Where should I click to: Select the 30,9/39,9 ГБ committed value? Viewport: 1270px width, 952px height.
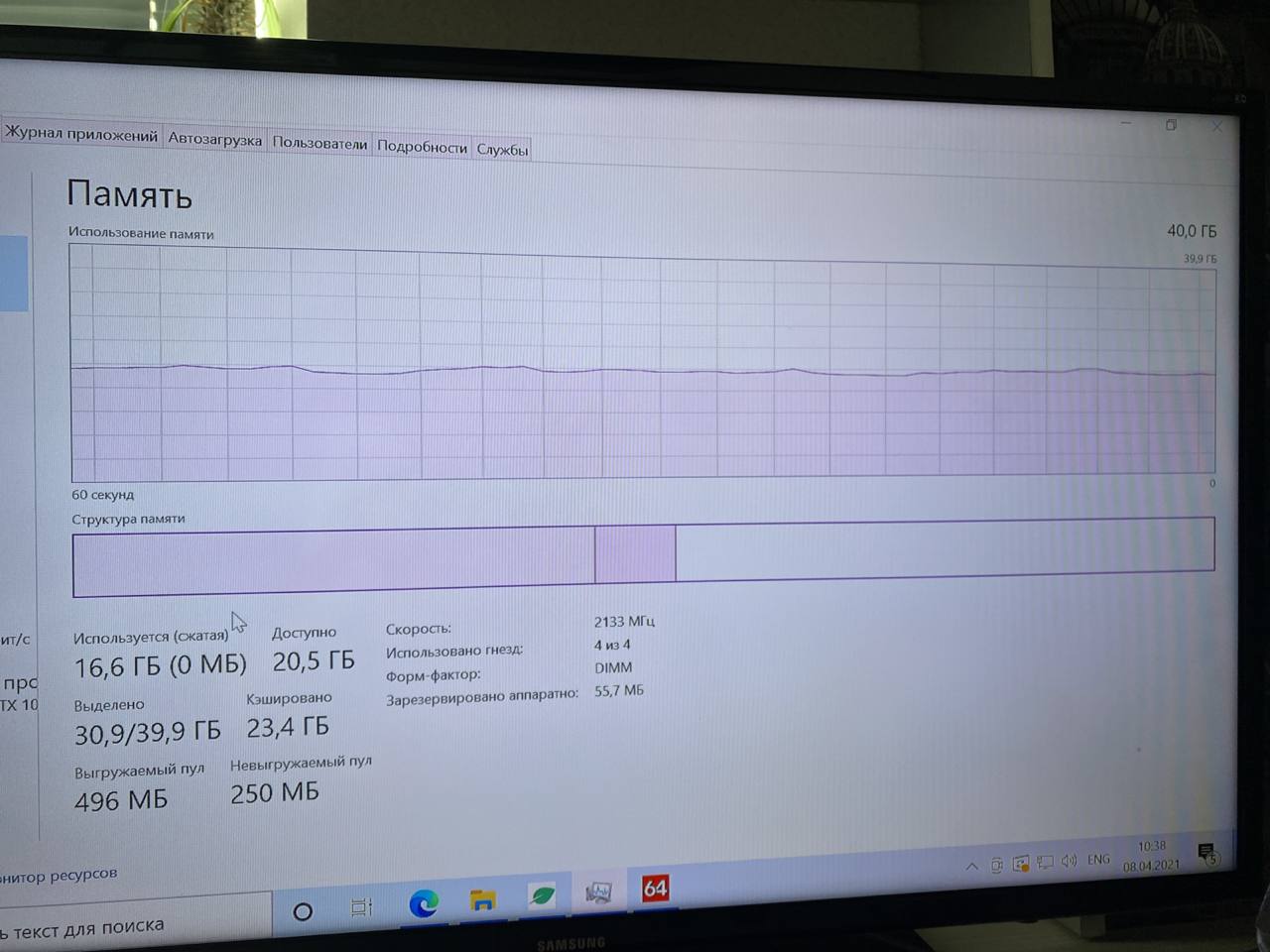[148, 733]
